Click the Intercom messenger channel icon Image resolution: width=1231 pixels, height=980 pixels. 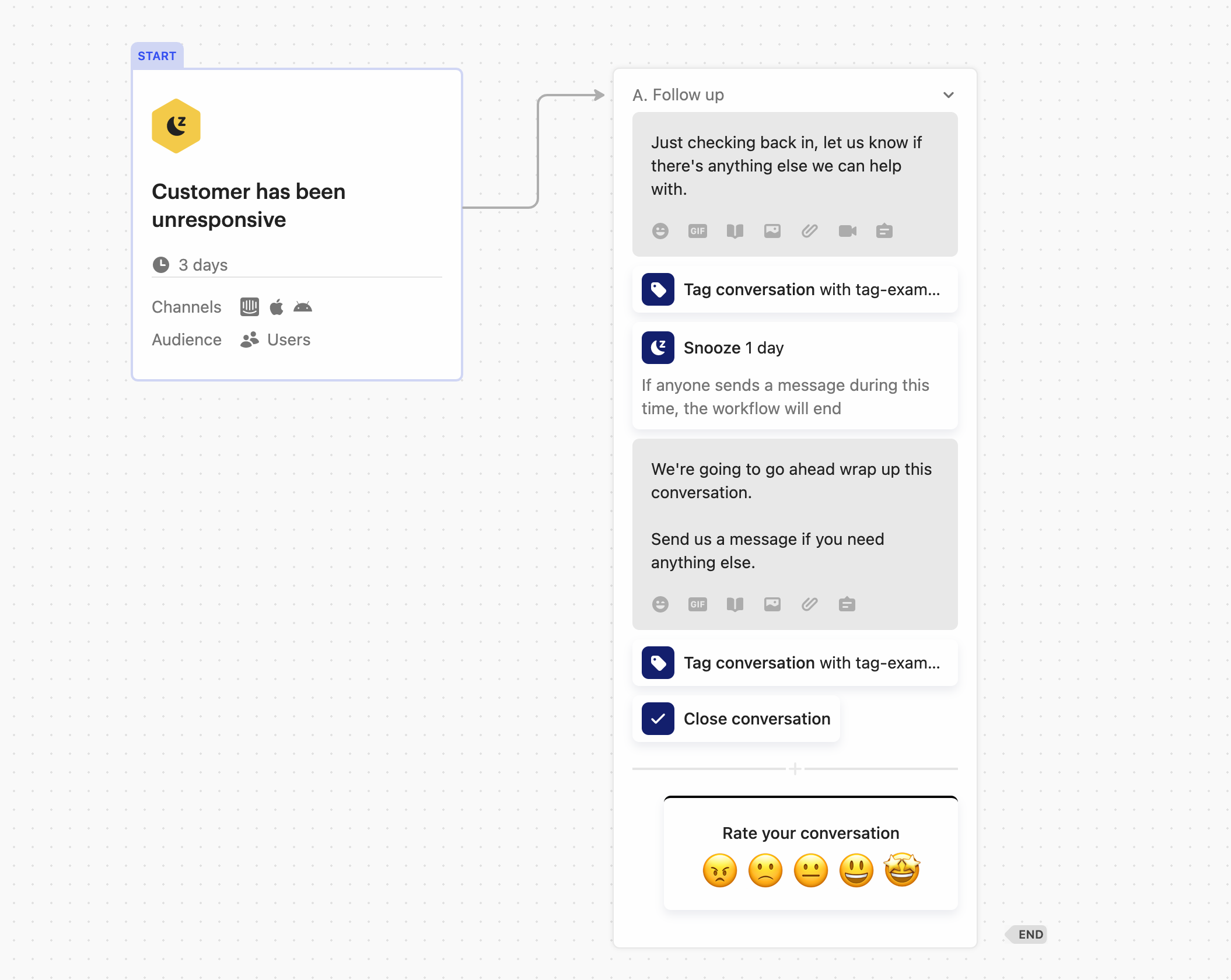[249, 306]
